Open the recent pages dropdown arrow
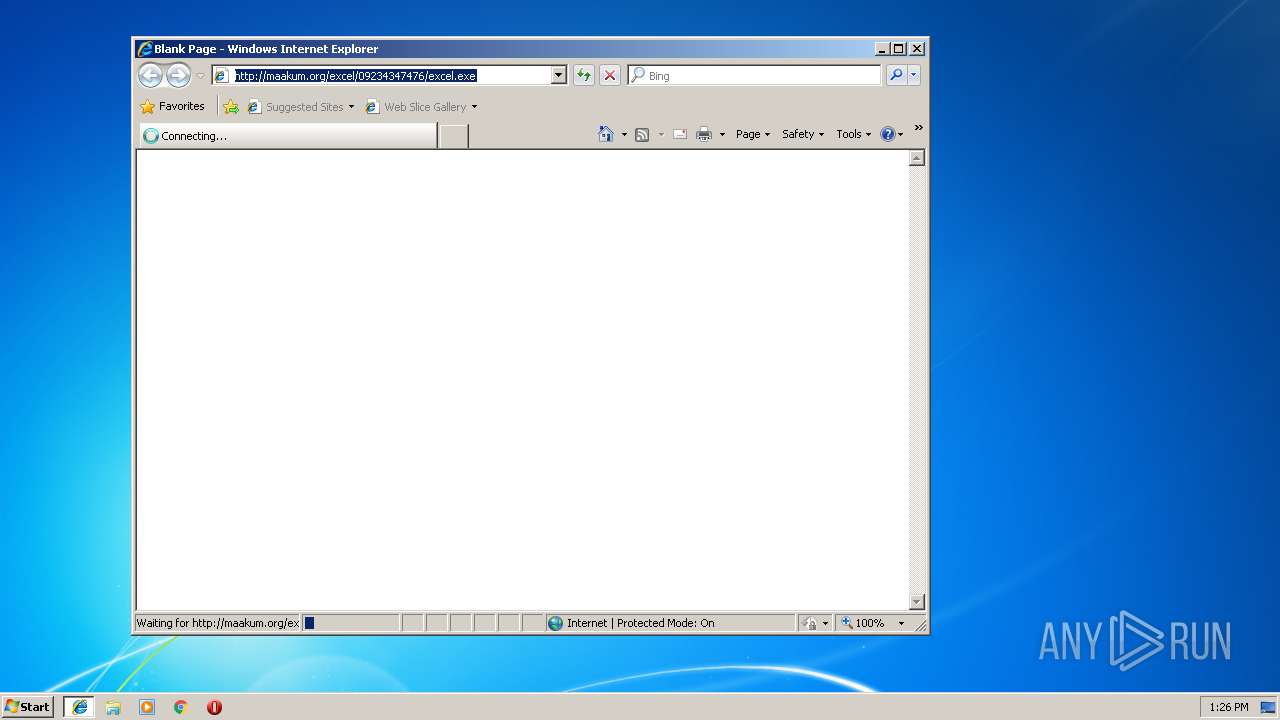This screenshot has height=720, width=1280. [200, 76]
